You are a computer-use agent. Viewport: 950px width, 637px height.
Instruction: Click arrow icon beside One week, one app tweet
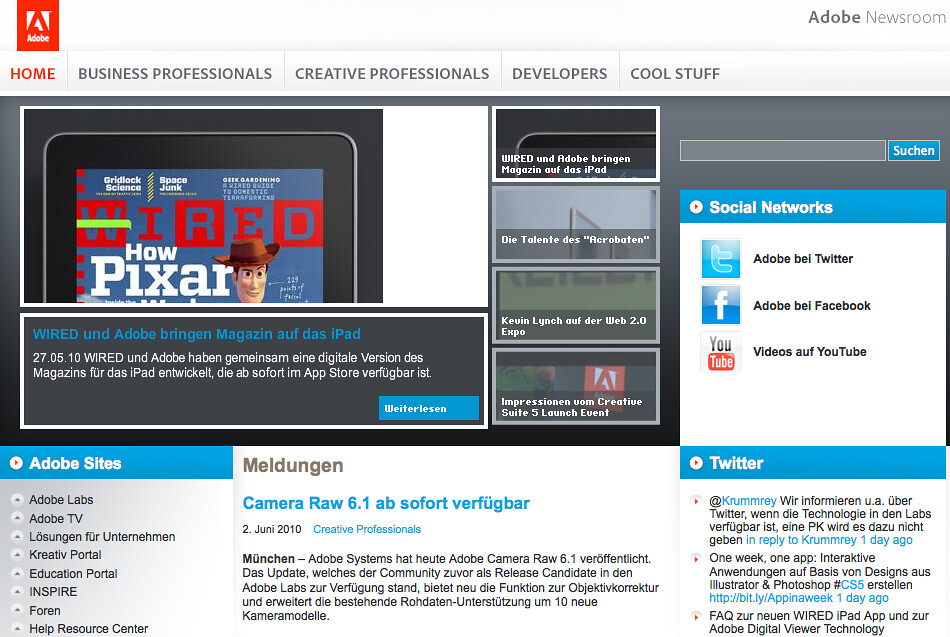pyautogui.click(x=696, y=558)
